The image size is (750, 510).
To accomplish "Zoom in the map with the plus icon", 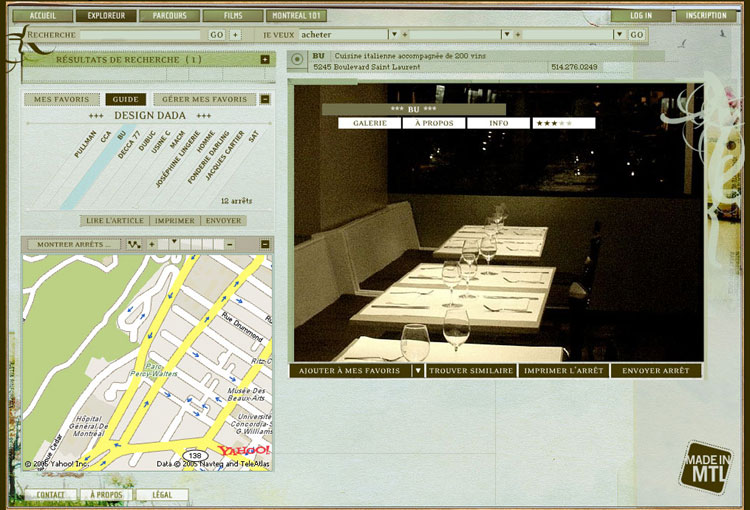I will [x=152, y=244].
